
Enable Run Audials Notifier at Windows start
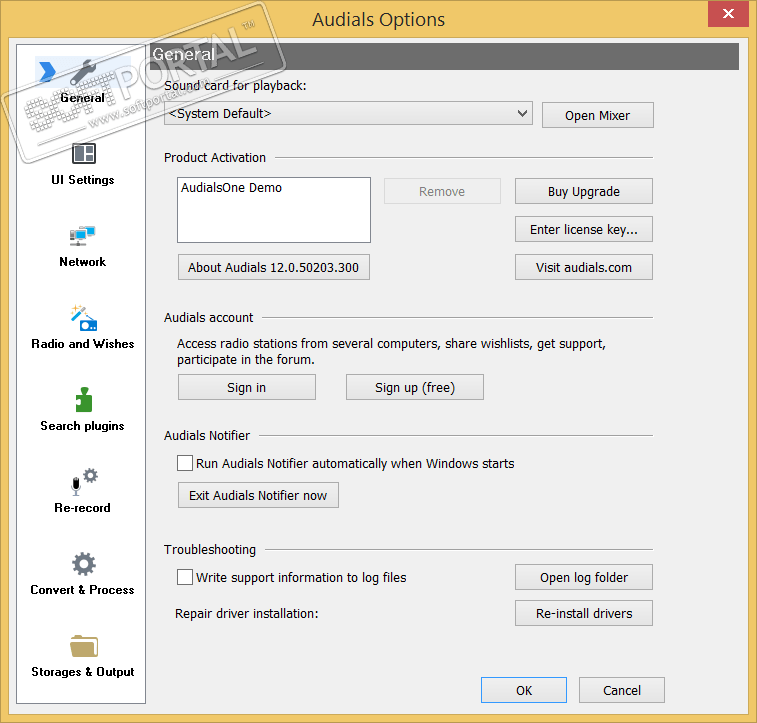pos(185,463)
